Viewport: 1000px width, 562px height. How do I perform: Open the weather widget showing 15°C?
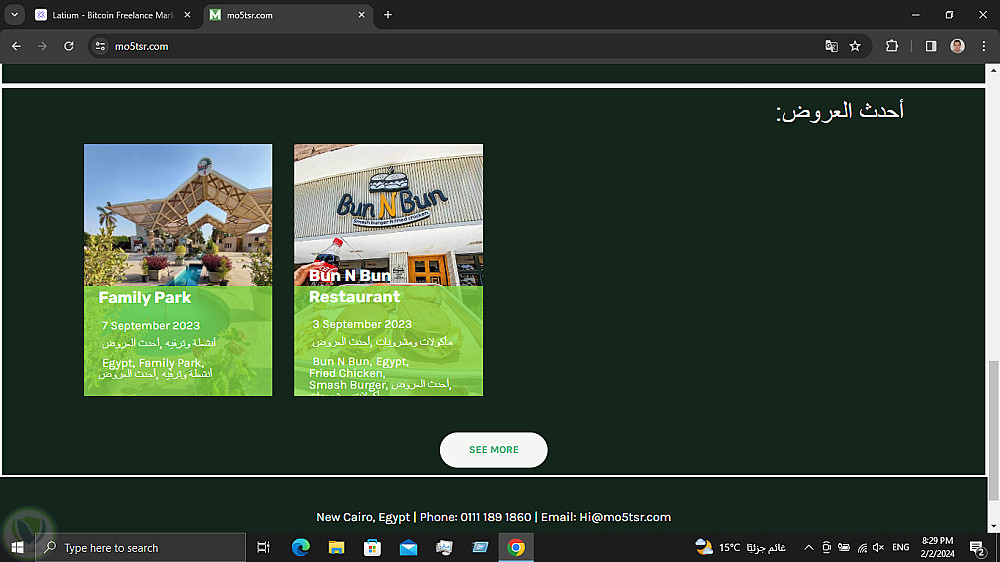(x=741, y=547)
